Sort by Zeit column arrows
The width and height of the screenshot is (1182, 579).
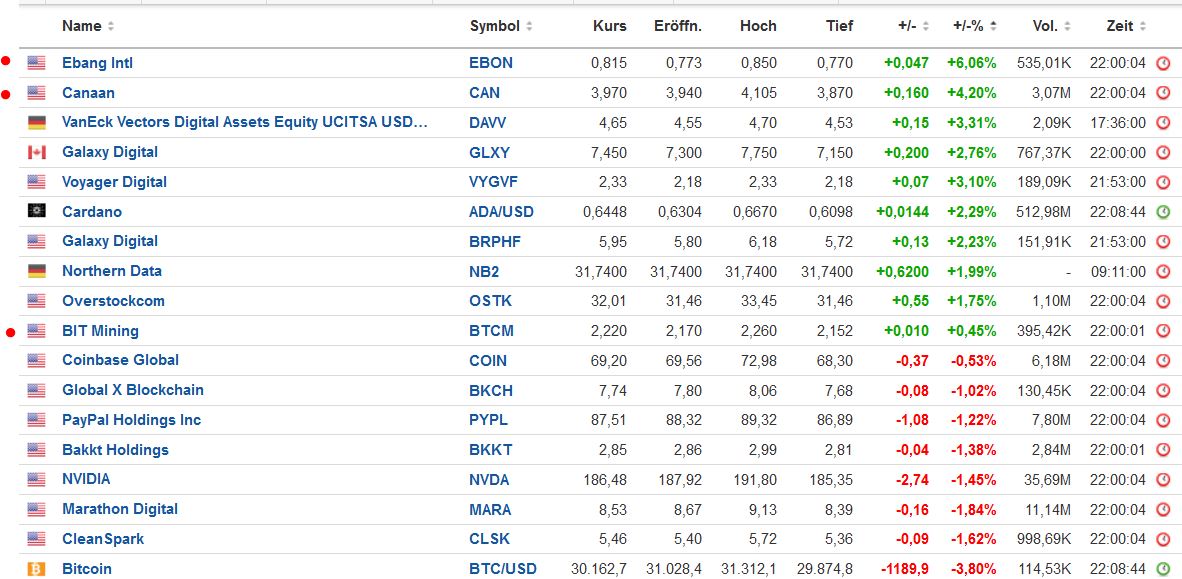click(x=1143, y=26)
